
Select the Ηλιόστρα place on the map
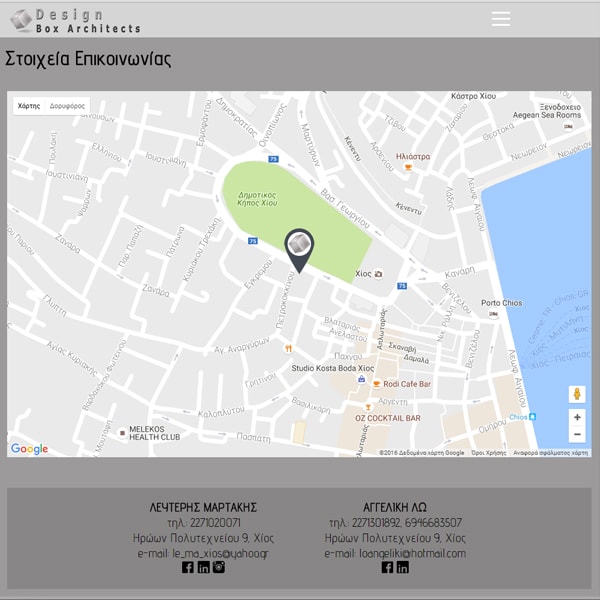[x=412, y=157]
